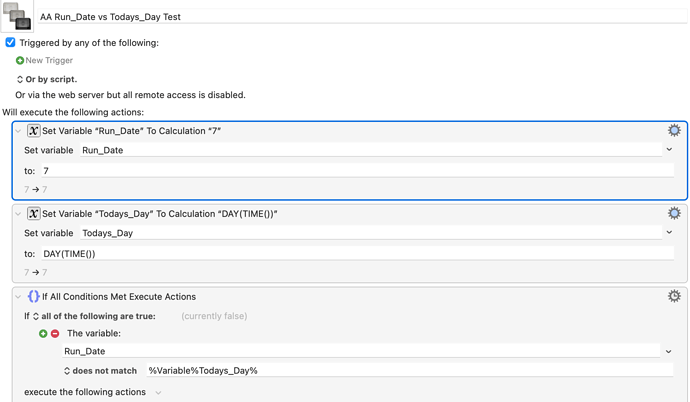This screenshot has height=402, width=690.
Task: Click green New Trigger plus icon
Action: [x=20, y=60]
